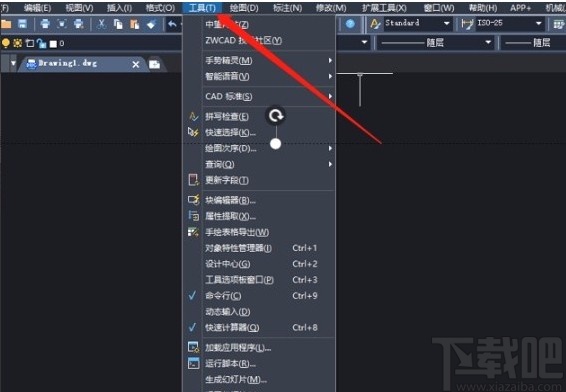Click the Save disk icon

[x=22, y=24]
